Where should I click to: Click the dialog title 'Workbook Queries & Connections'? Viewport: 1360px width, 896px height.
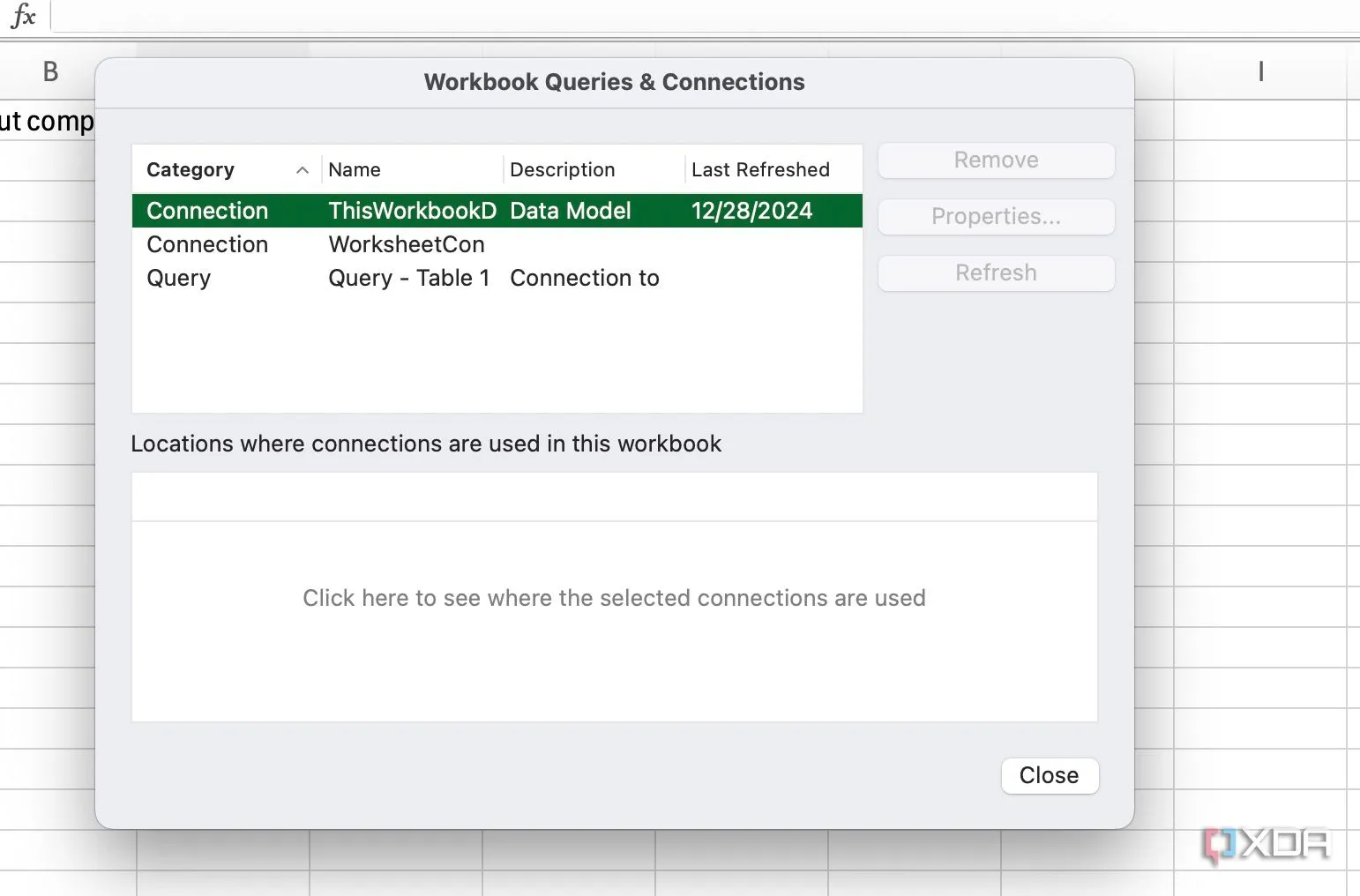tap(614, 82)
